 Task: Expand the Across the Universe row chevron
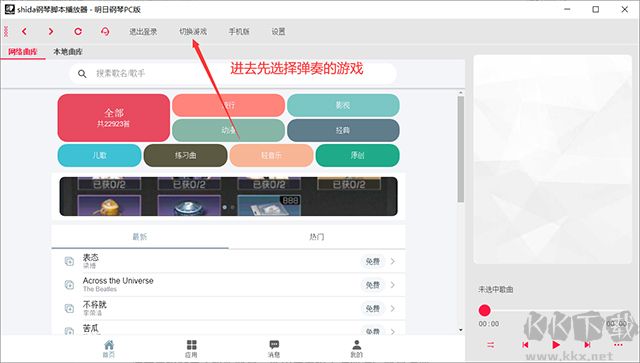pos(393,285)
